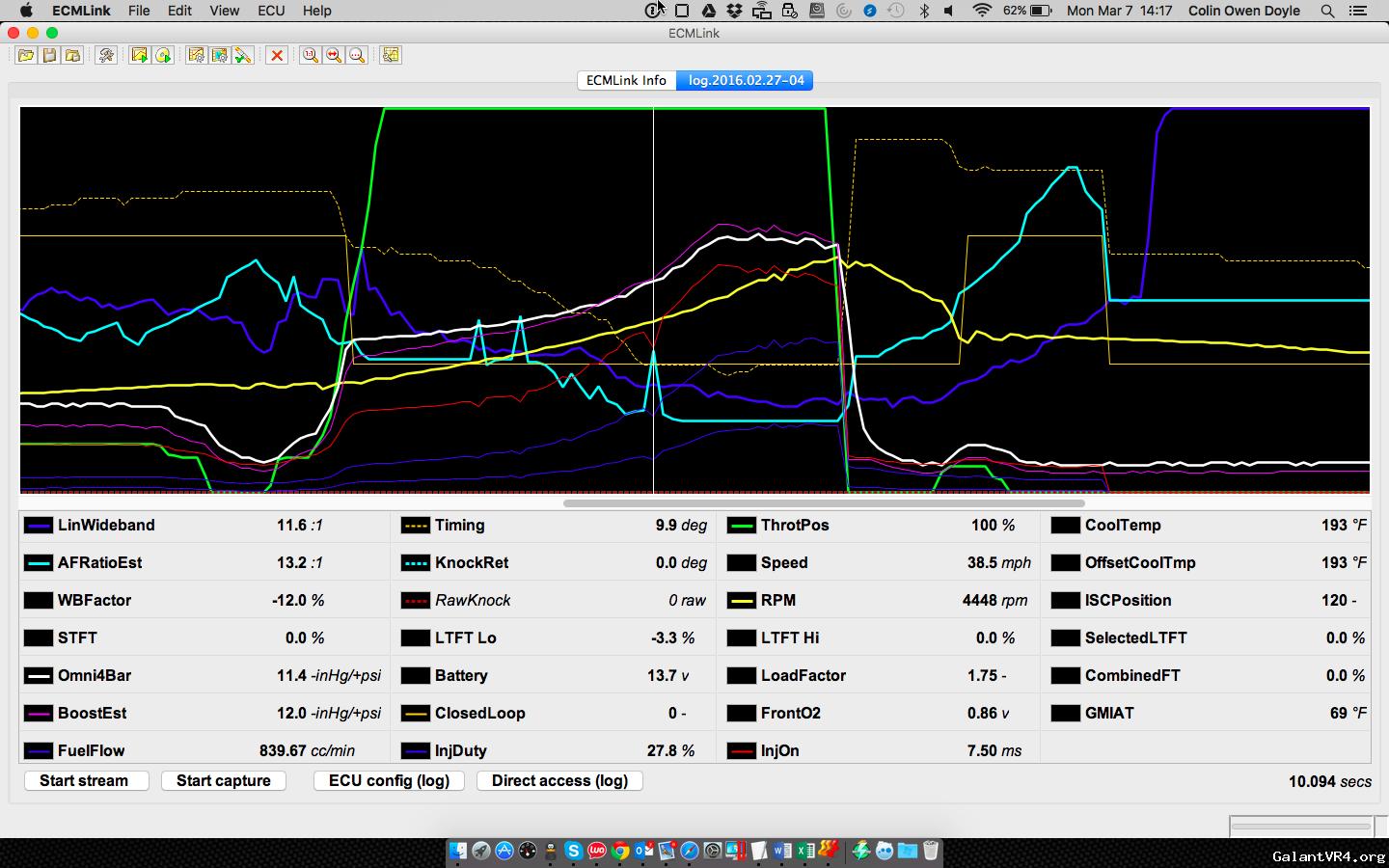Open Skype from the dock
Image resolution: width=1389 pixels, height=868 pixels.
point(574,850)
